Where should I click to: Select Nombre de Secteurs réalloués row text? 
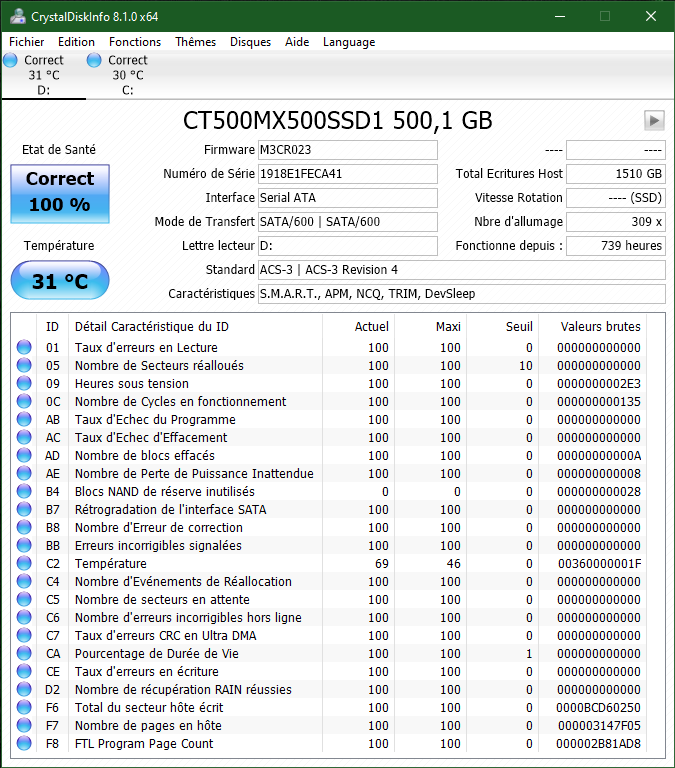tap(159, 365)
